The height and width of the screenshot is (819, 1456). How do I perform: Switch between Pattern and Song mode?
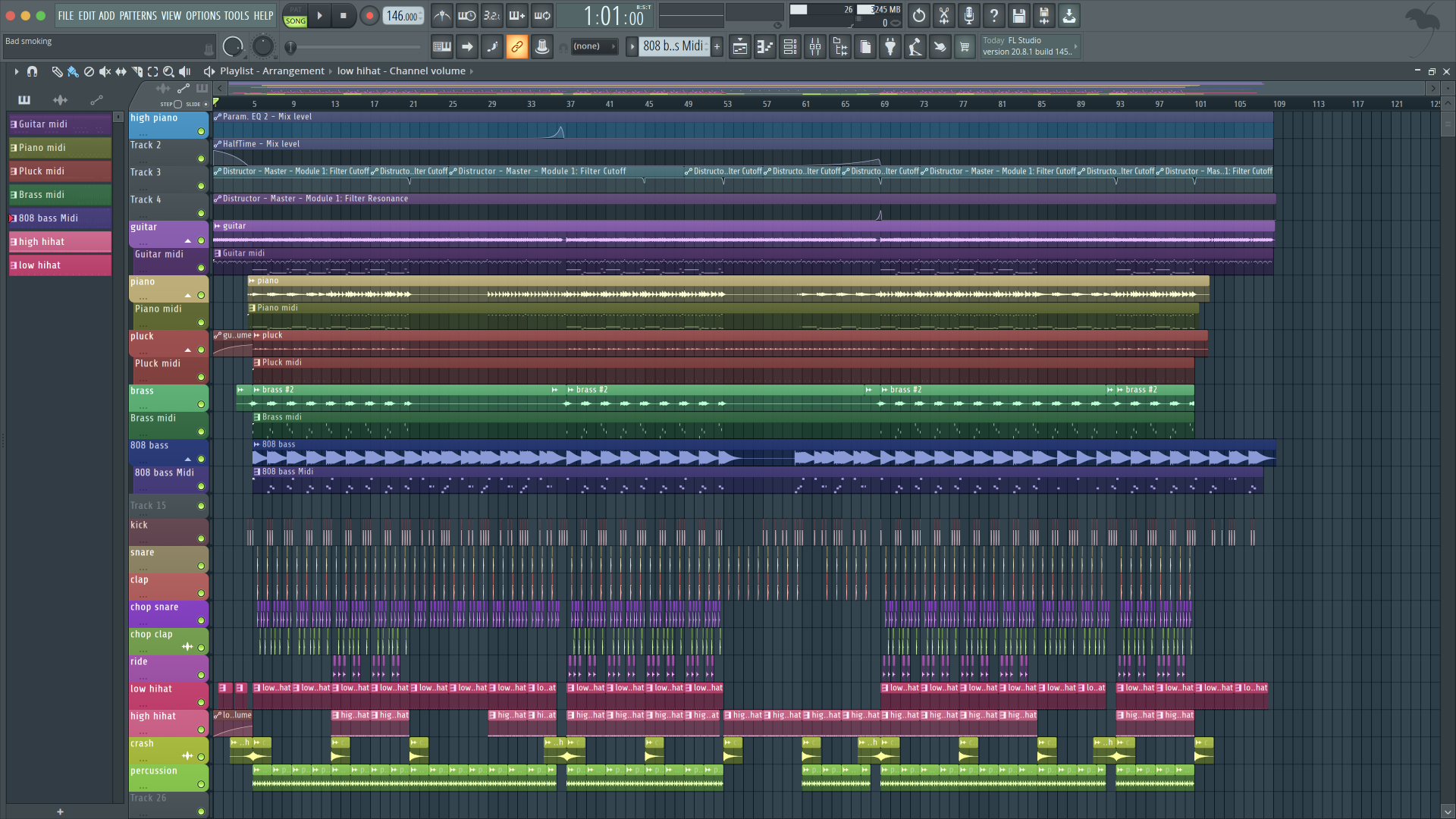[x=295, y=15]
